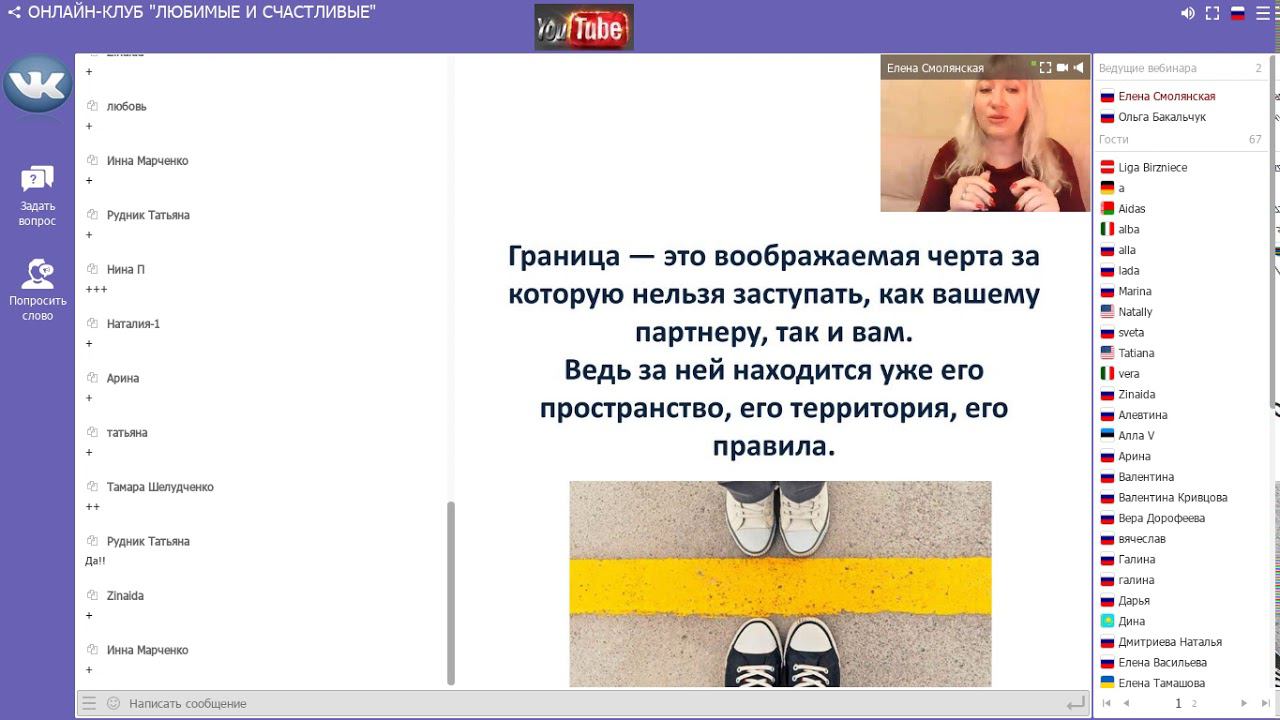This screenshot has height=720, width=1280.
Task: Click chat author Нина П
Action: [126, 270]
